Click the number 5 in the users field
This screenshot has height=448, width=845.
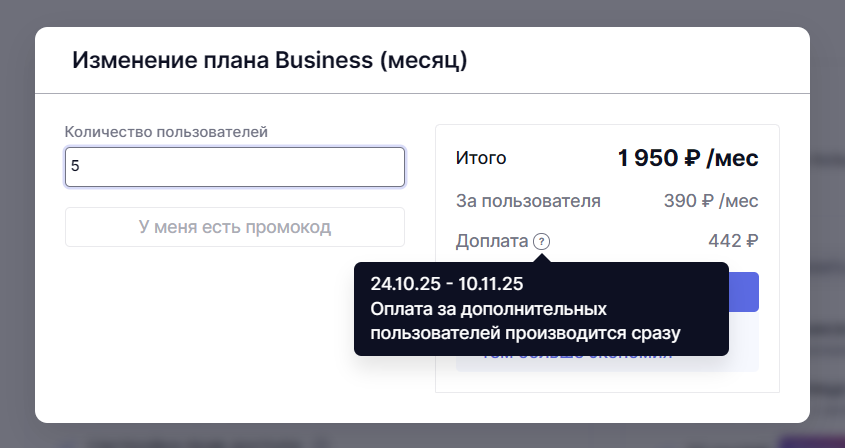[x=75, y=167]
